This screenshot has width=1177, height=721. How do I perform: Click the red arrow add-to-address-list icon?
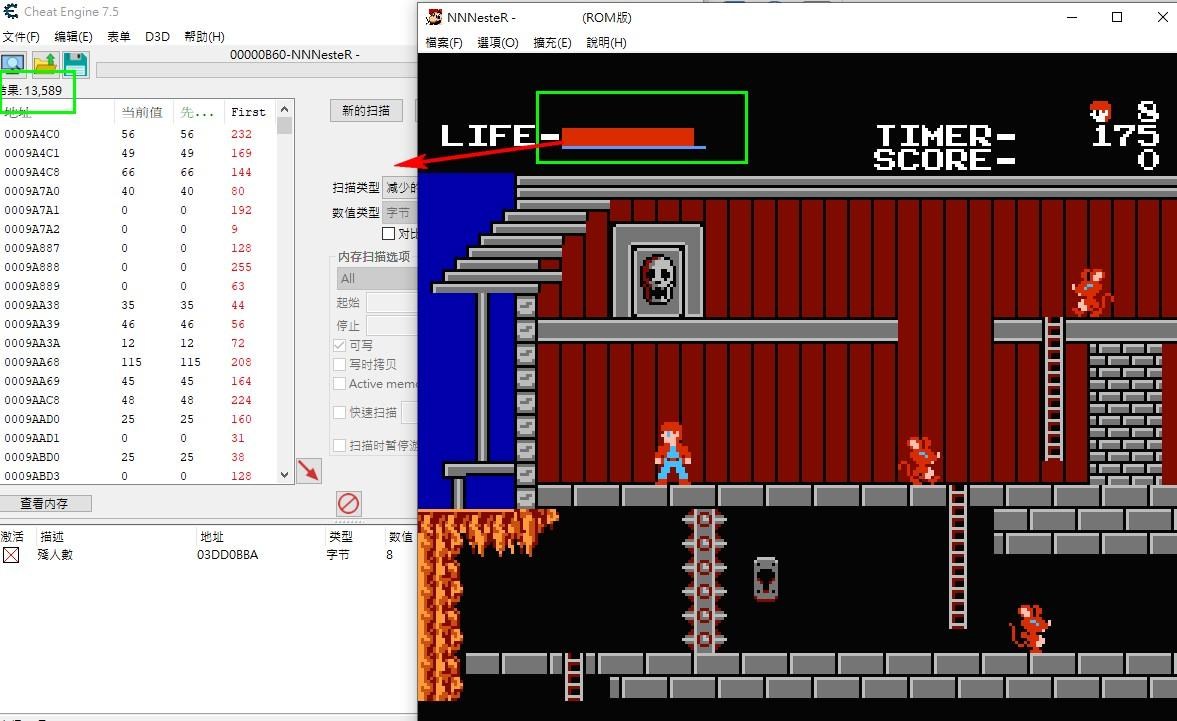[x=309, y=470]
